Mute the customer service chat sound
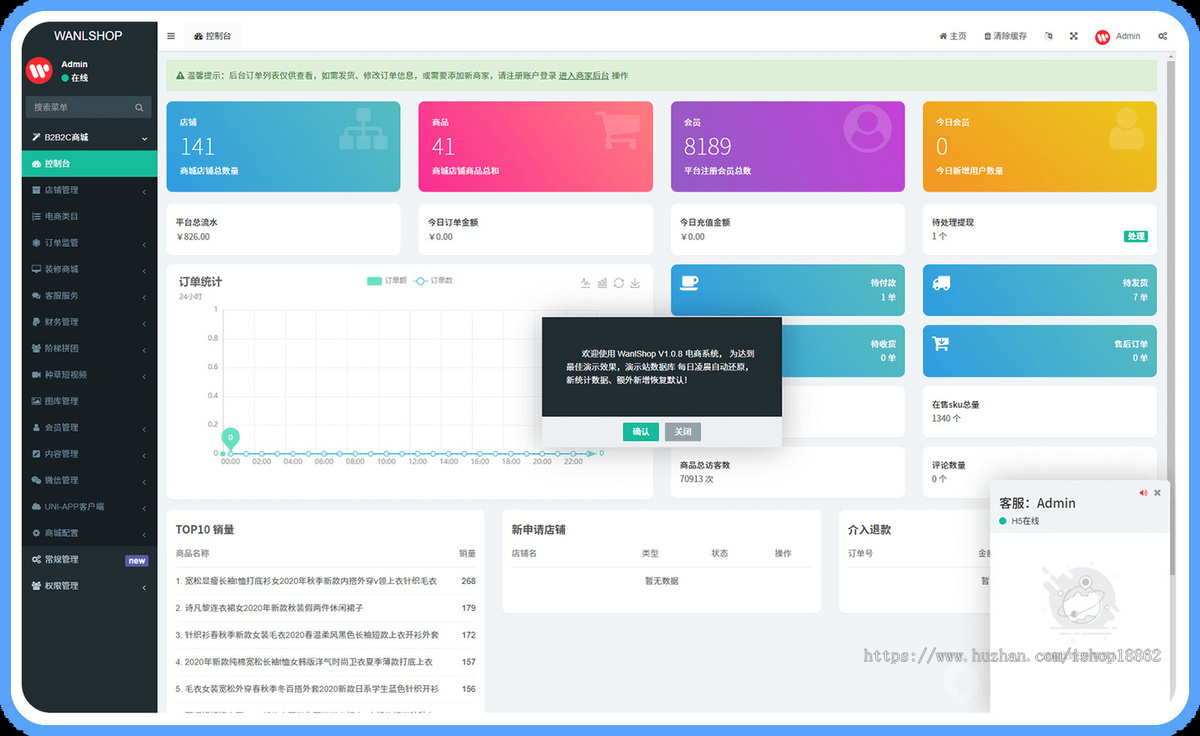This screenshot has width=1200, height=736. (1143, 493)
